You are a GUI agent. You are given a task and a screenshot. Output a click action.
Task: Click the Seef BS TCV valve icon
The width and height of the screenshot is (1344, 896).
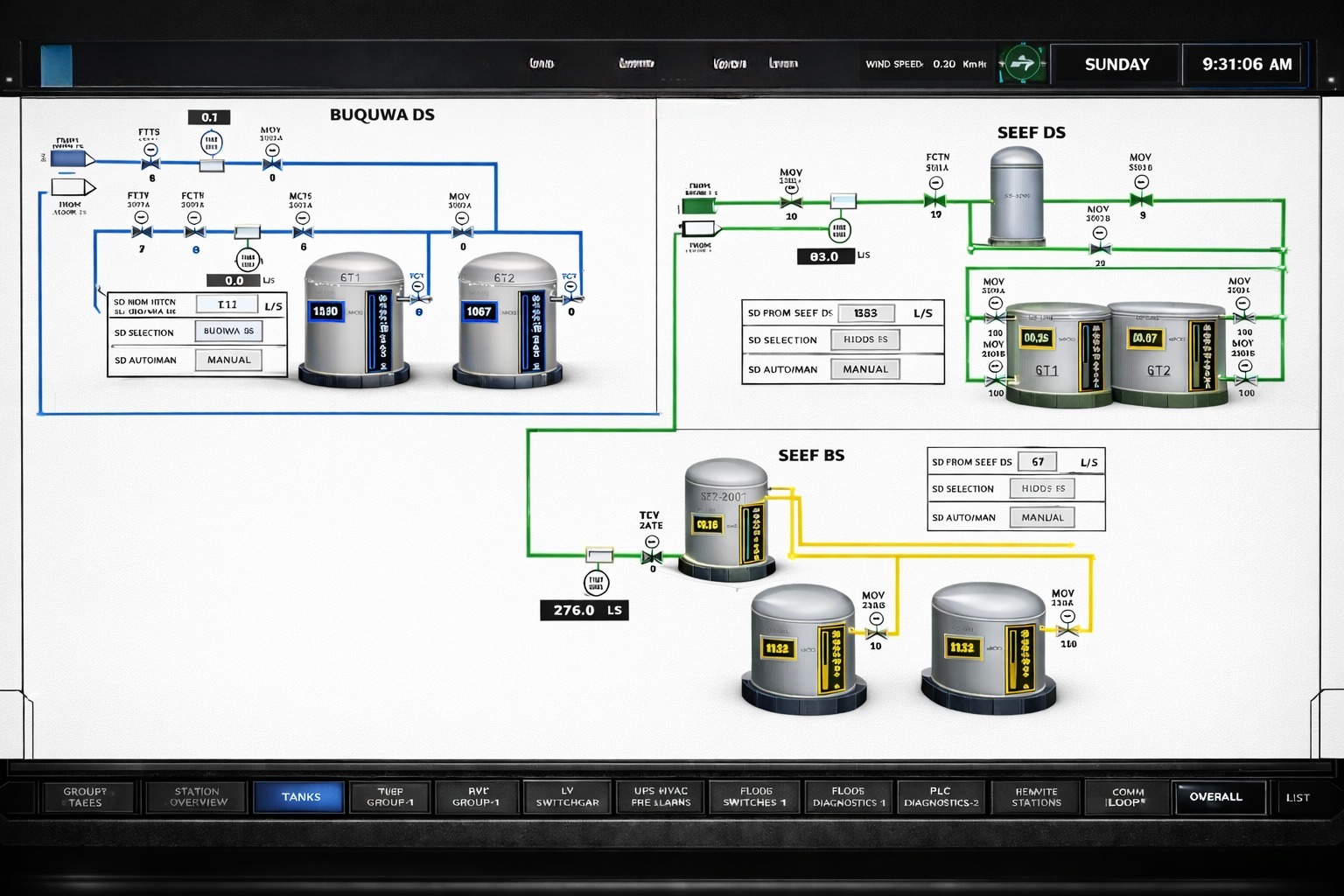point(652,557)
